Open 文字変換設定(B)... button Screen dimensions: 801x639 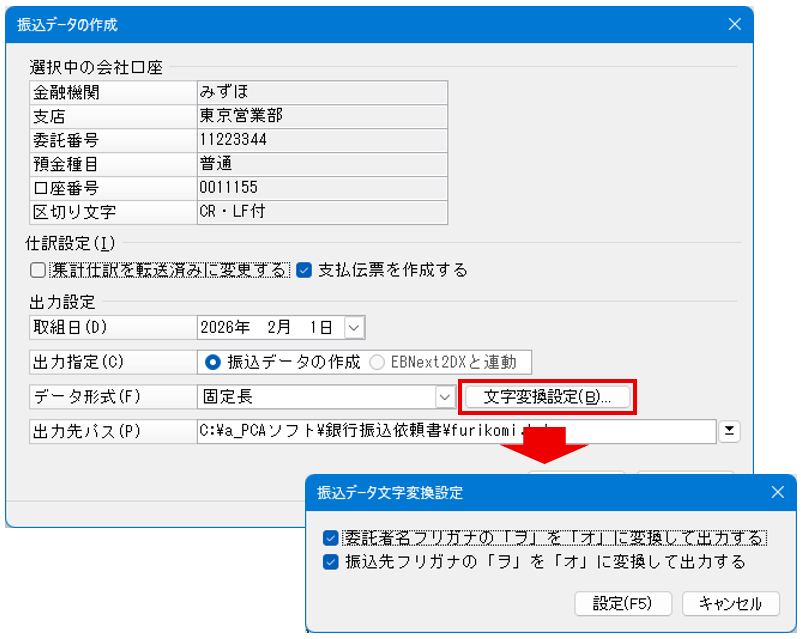point(547,397)
